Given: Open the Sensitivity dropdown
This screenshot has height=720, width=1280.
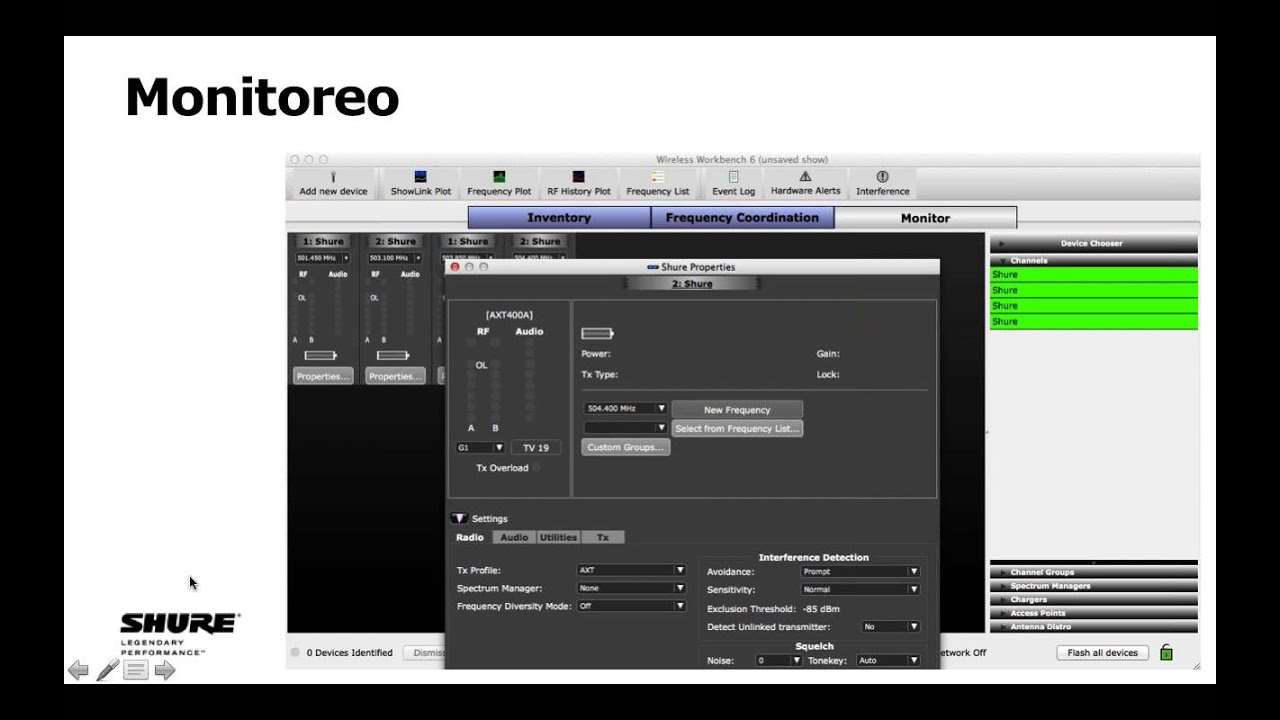Looking at the screenshot, I should (860, 589).
